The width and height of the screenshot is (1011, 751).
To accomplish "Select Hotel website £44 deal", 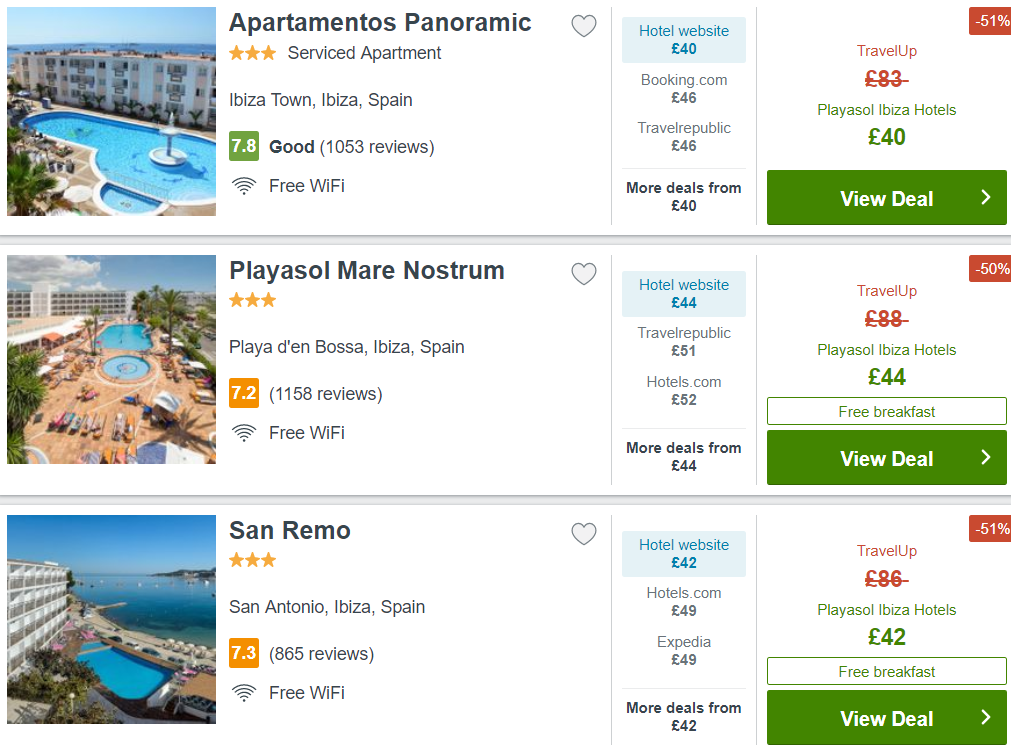I will pos(683,293).
